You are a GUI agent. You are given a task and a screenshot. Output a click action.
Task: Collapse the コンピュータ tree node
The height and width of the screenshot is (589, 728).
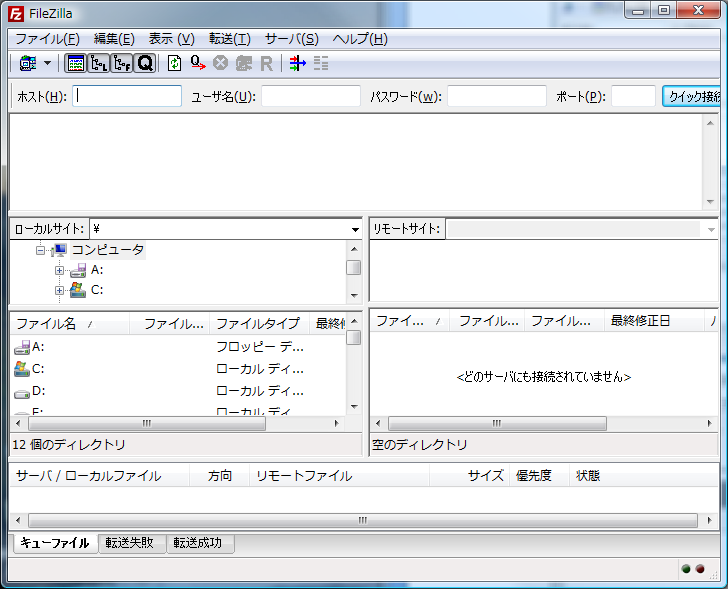click(x=40, y=251)
